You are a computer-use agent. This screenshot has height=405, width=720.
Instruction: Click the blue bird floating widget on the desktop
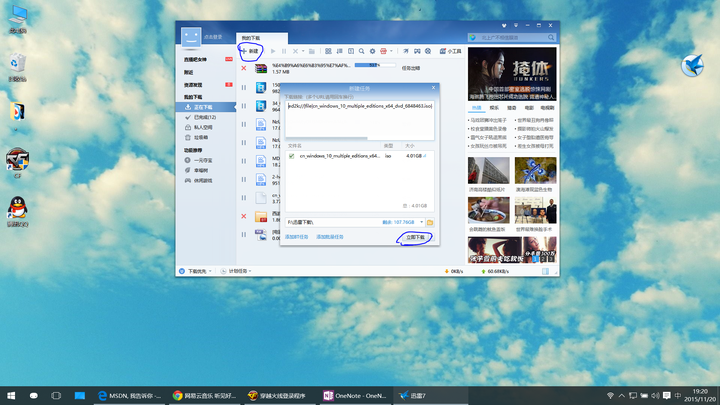692,65
